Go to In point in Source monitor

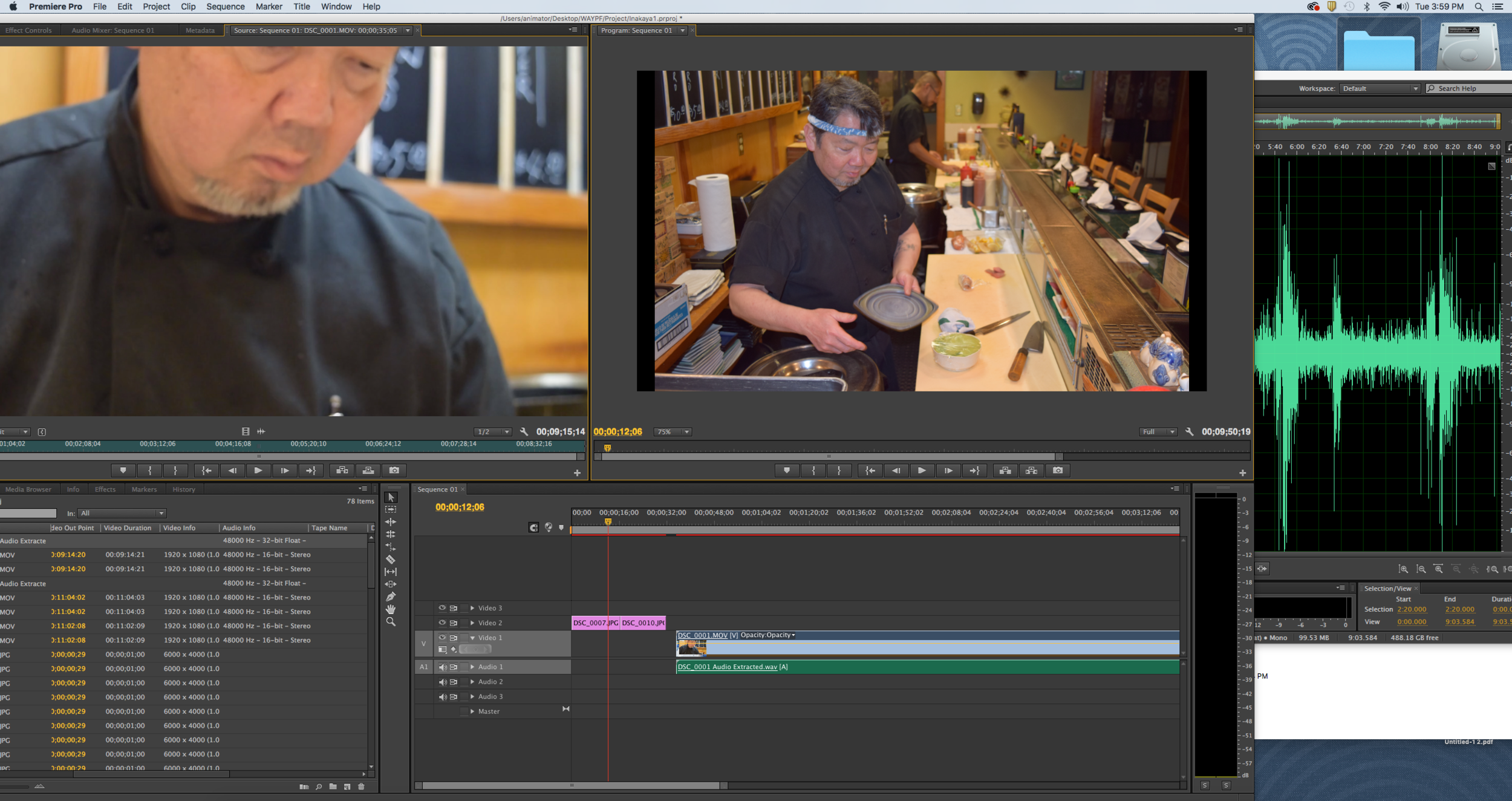pyautogui.click(x=206, y=470)
